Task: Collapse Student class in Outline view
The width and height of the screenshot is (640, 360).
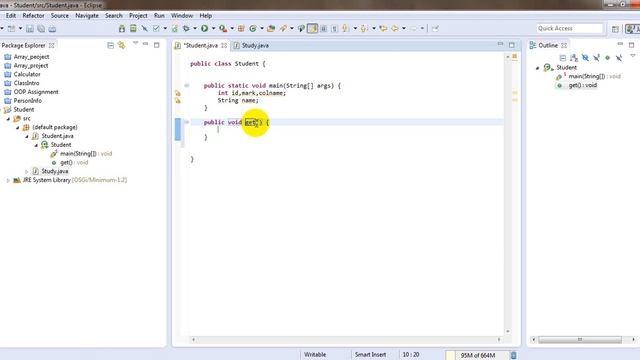Action: coord(538,68)
